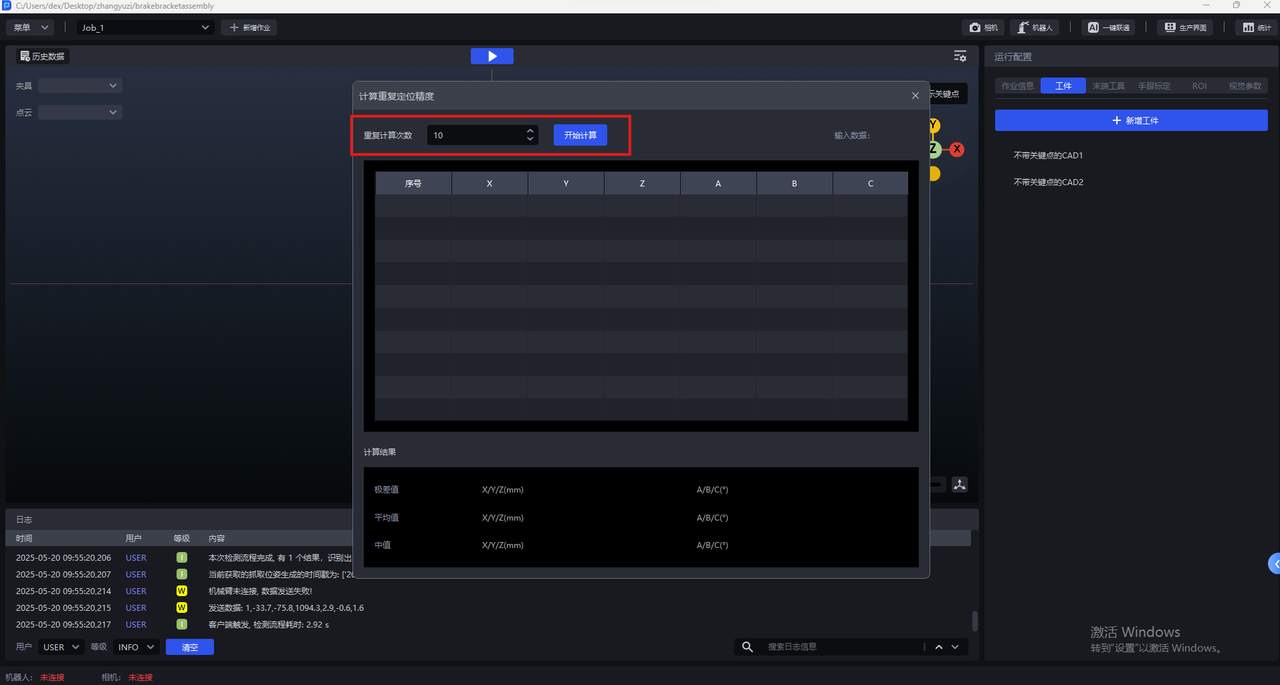This screenshot has width=1280, height=685.
Task: Open the Job_1 job selector dropdown
Action: pos(146,28)
